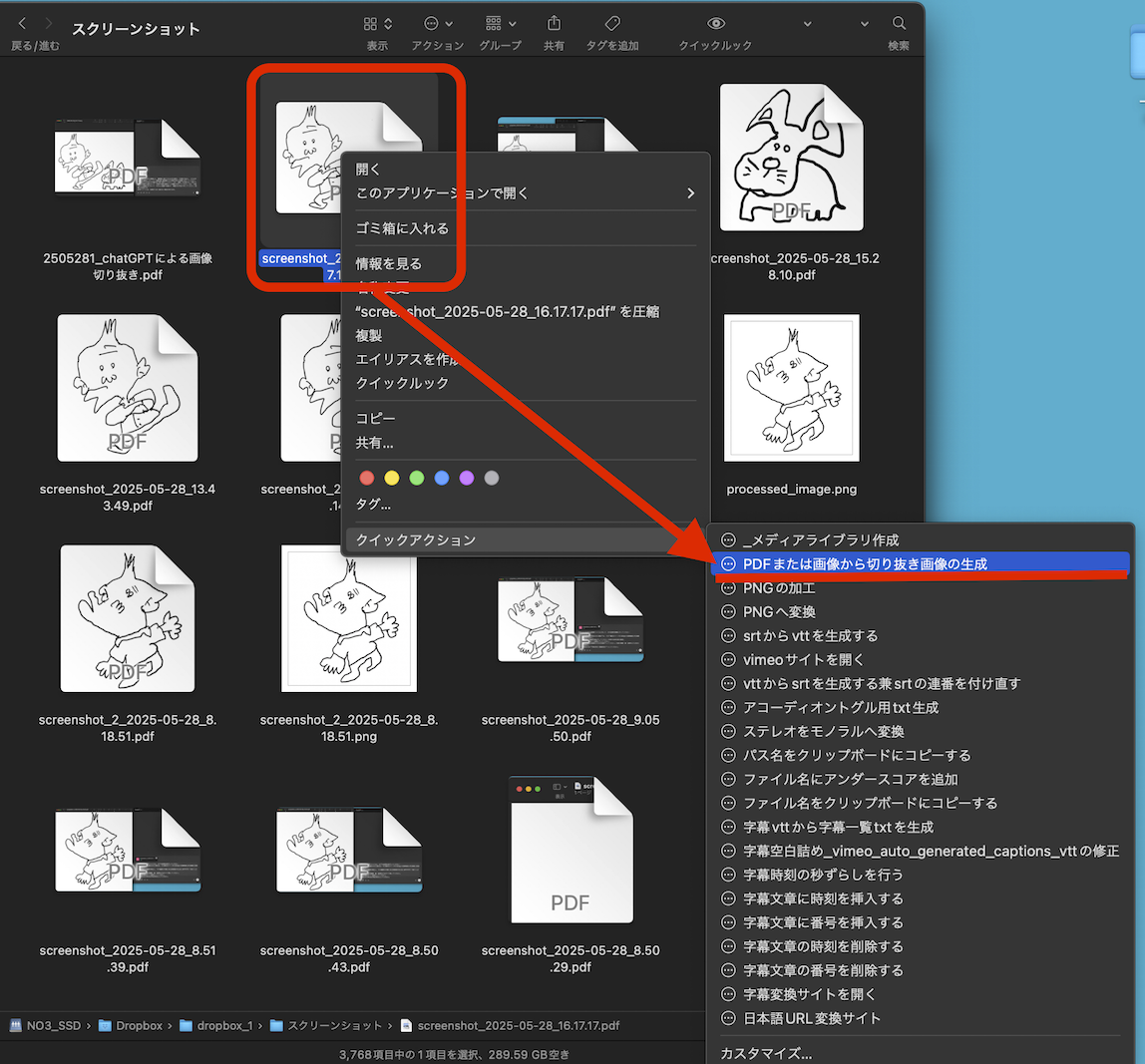Expand the 'このアプリケーションで開く' submenu
The image size is (1145, 1064).
tap(525, 193)
